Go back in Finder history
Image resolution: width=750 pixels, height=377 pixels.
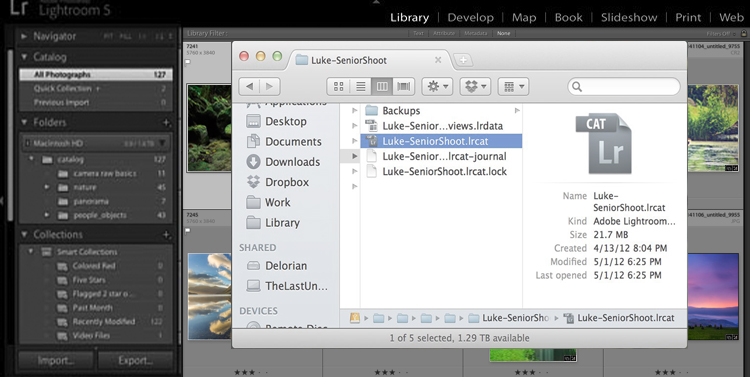tap(249, 87)
